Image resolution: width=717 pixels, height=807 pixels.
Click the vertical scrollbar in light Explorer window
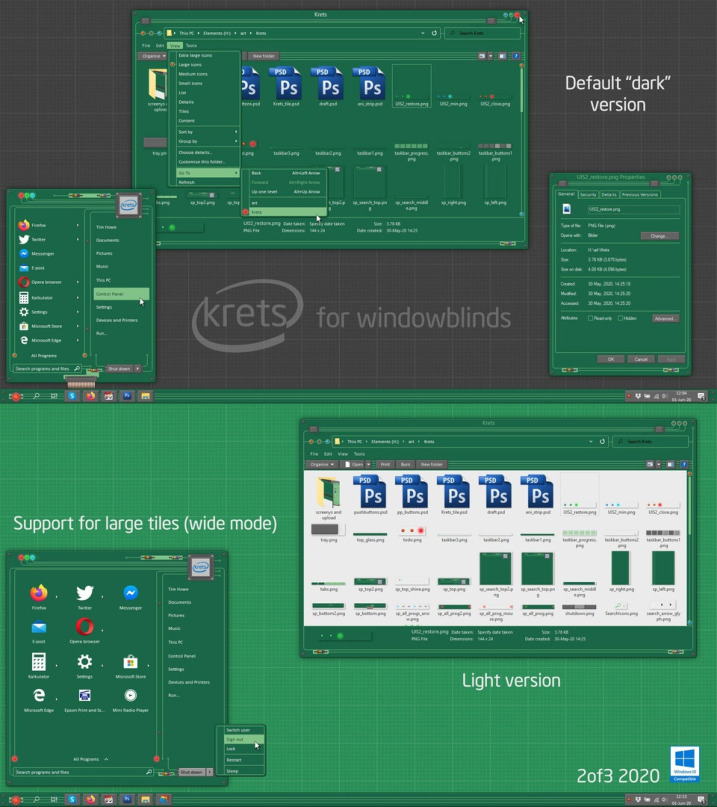(689, 548)
